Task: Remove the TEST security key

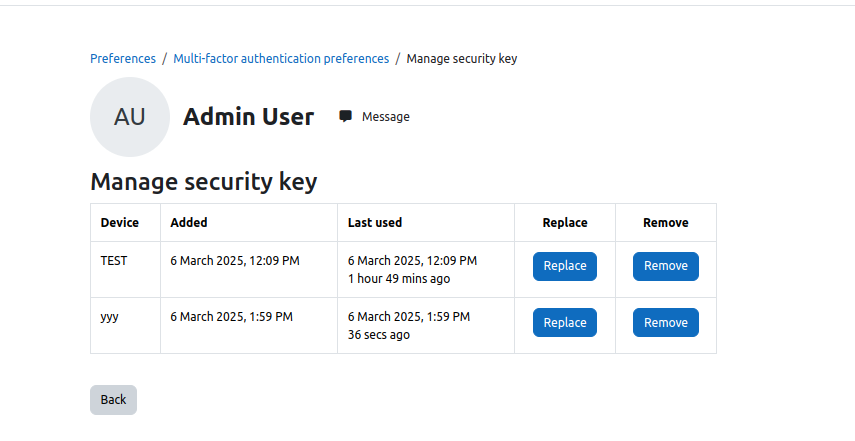Action: click(x=665, y=266)
